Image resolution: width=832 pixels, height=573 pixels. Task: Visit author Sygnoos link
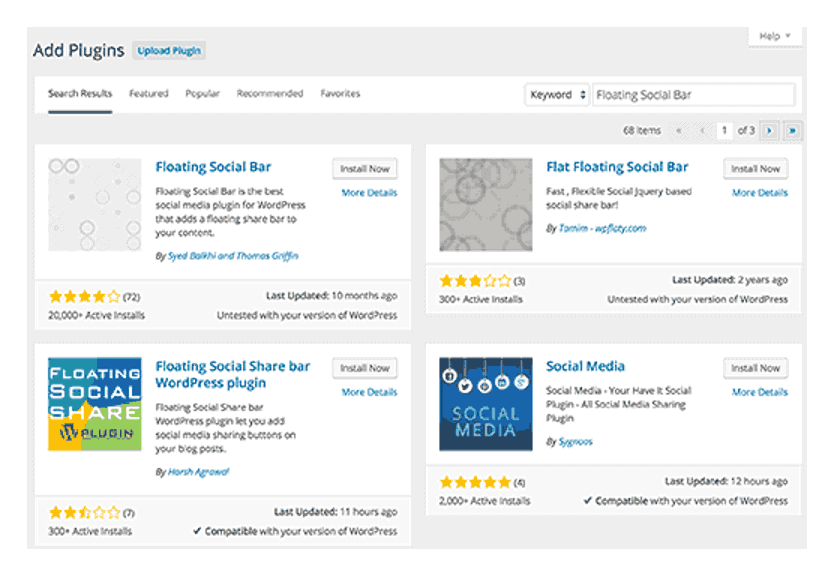point(576,441)
